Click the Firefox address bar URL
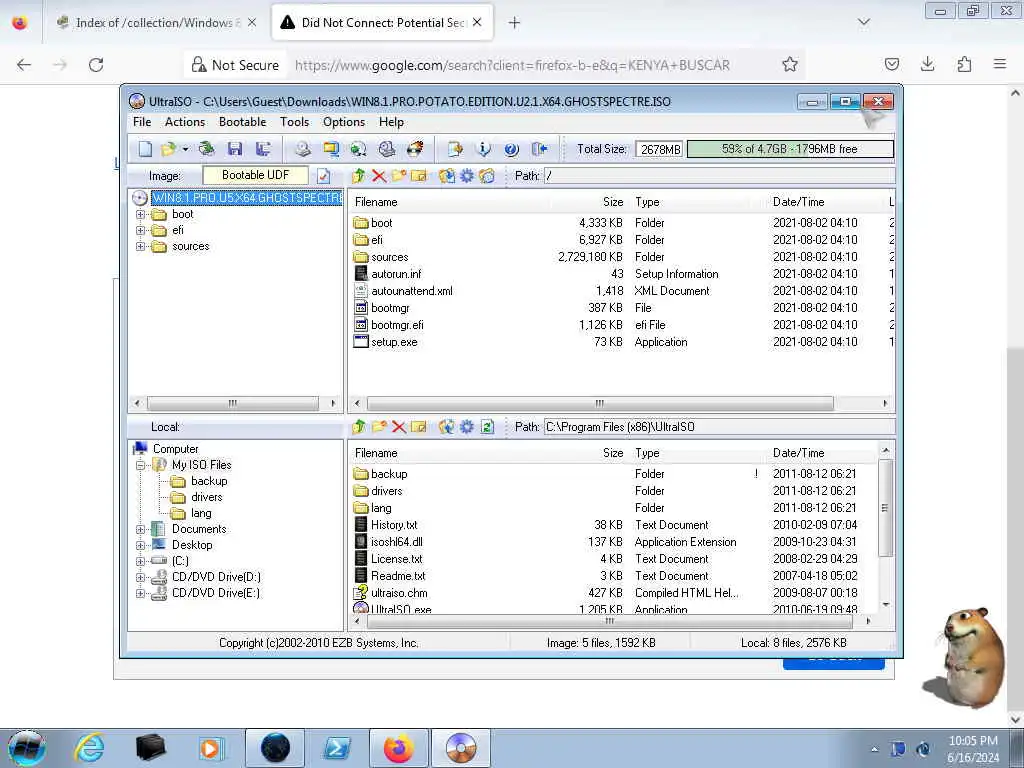The width and height of the screenshot is (1024, 768). [512, 65]
